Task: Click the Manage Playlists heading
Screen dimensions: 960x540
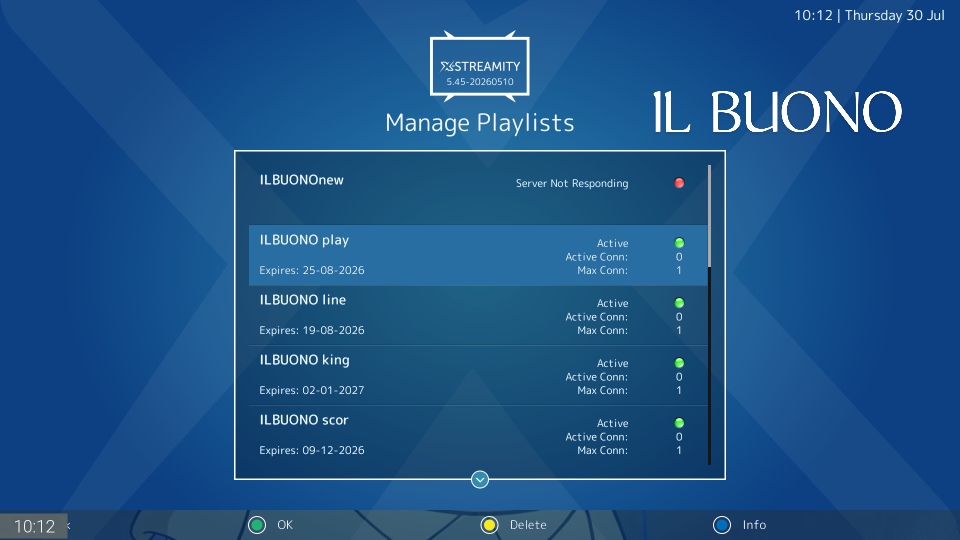Action: (479, 122)
